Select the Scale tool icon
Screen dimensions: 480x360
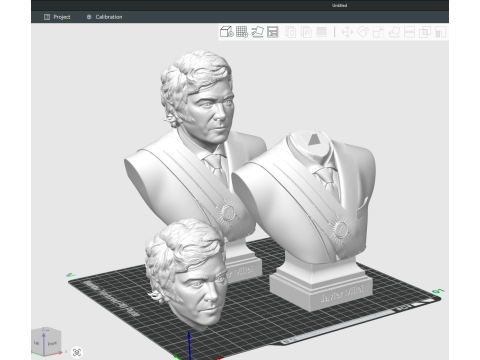[378, 32]
